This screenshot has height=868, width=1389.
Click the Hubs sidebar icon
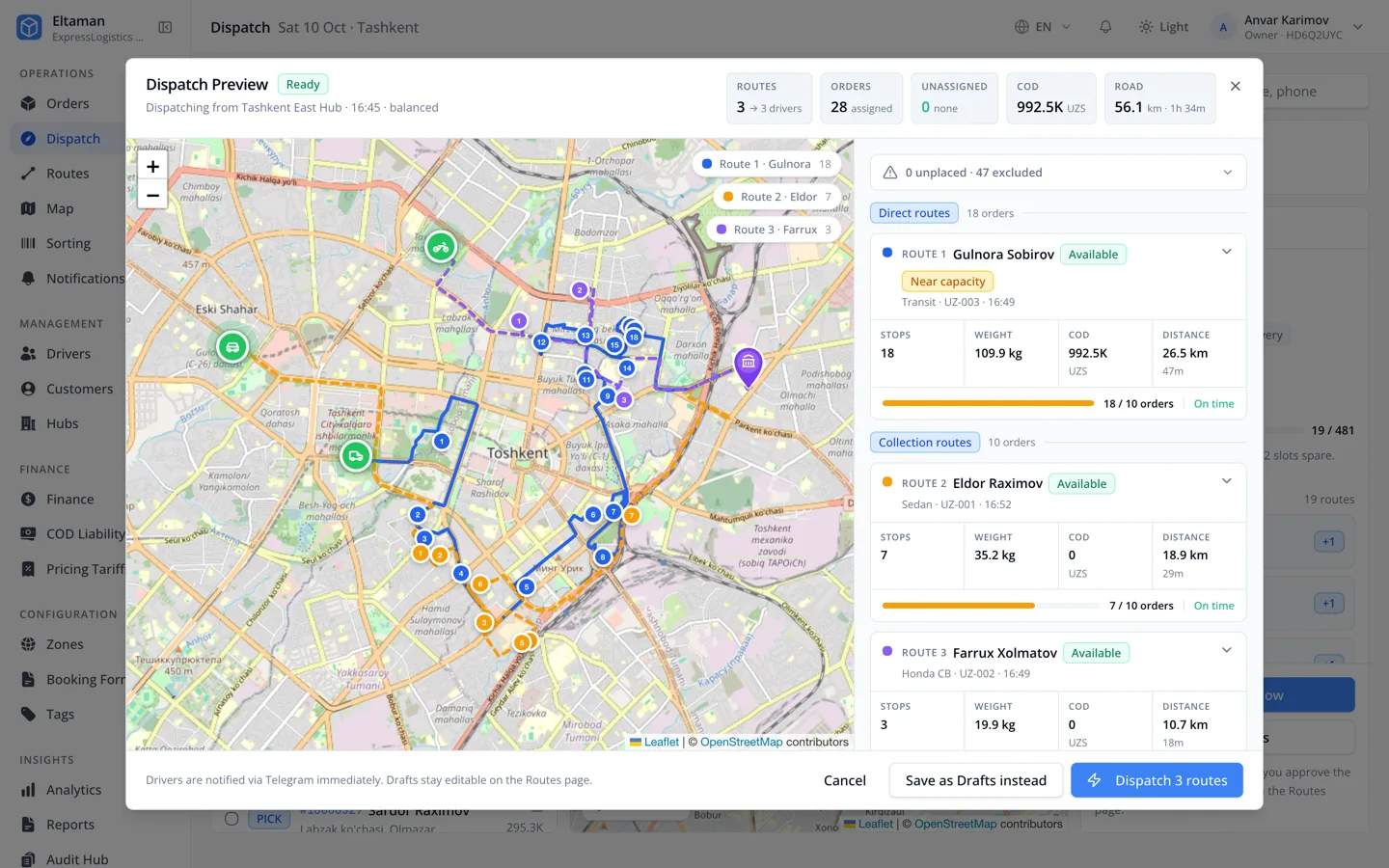(28, 423)
